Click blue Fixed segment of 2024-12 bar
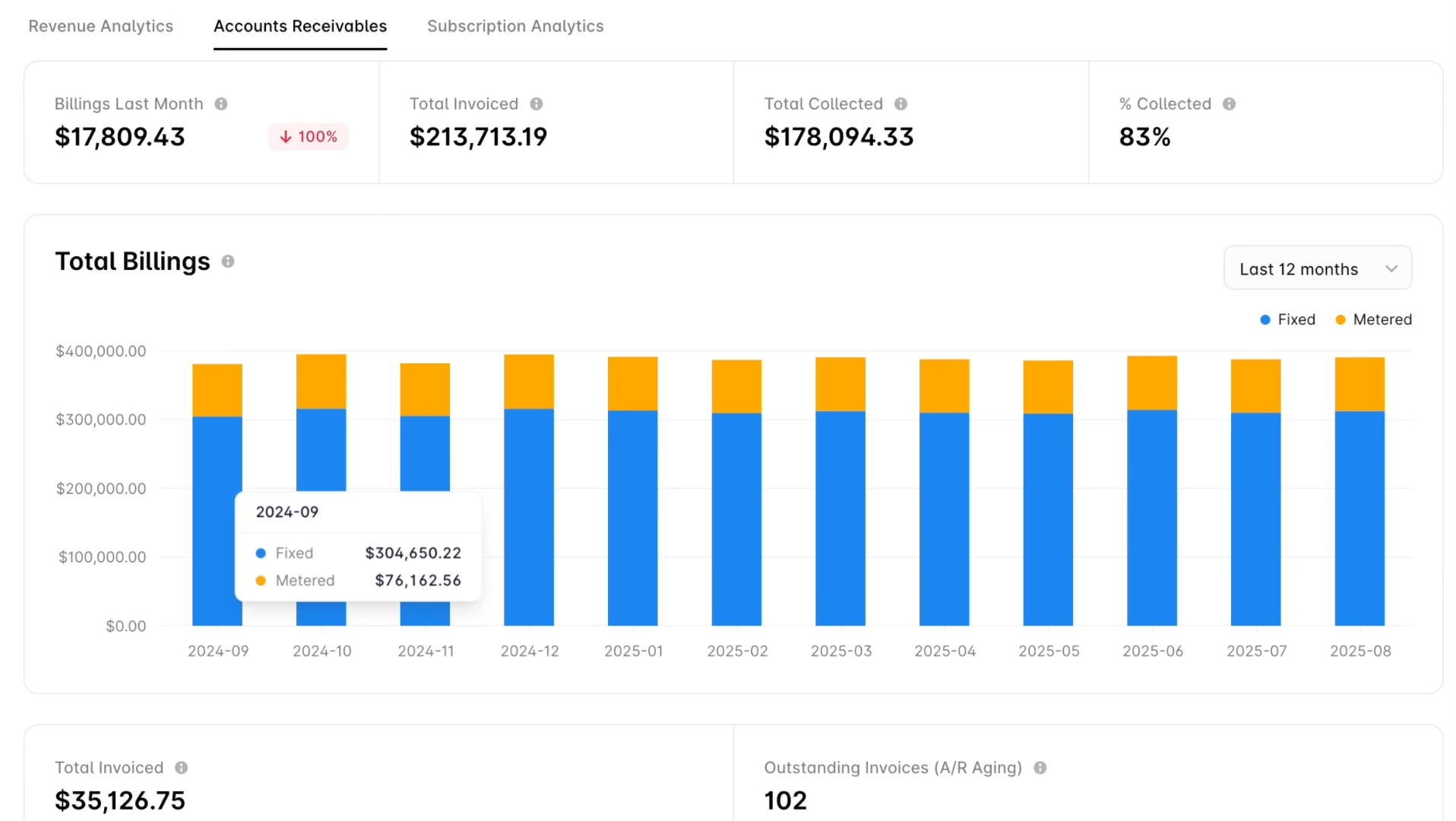Viewport: 1456px width, 821px height. point(529,517)
